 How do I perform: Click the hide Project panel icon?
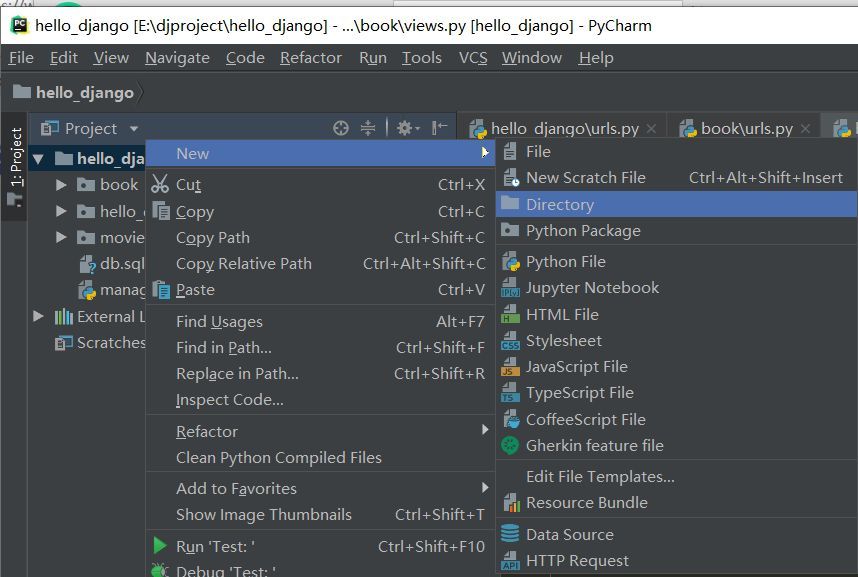coord(439,129)
